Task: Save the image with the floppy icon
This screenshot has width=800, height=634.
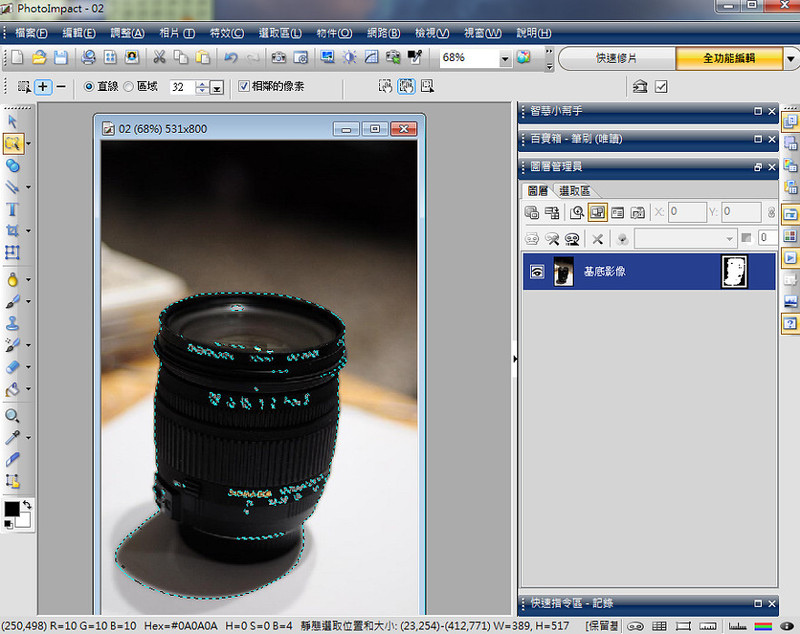Action: click(61, 57)
